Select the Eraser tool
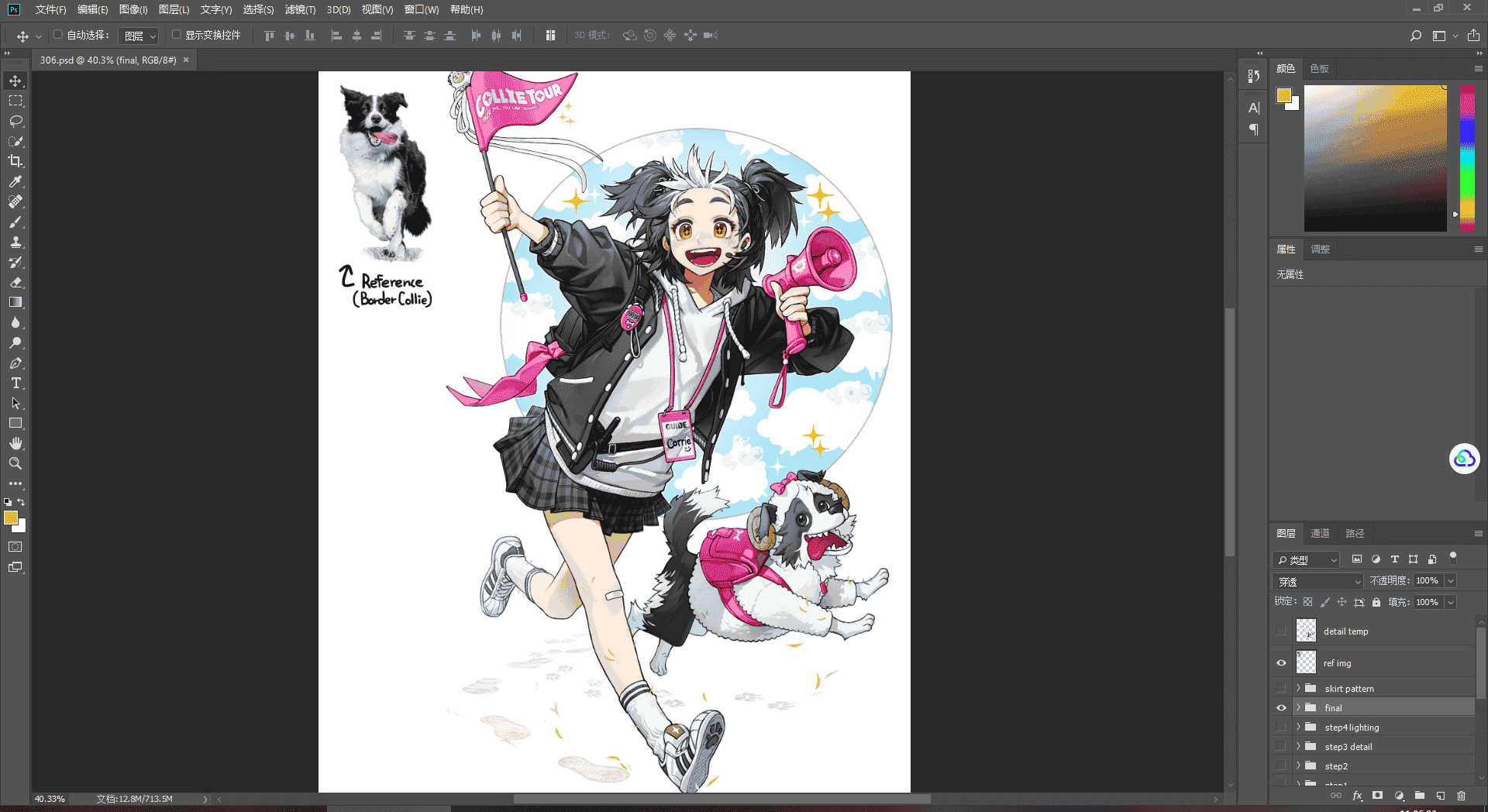 point(15,282)
